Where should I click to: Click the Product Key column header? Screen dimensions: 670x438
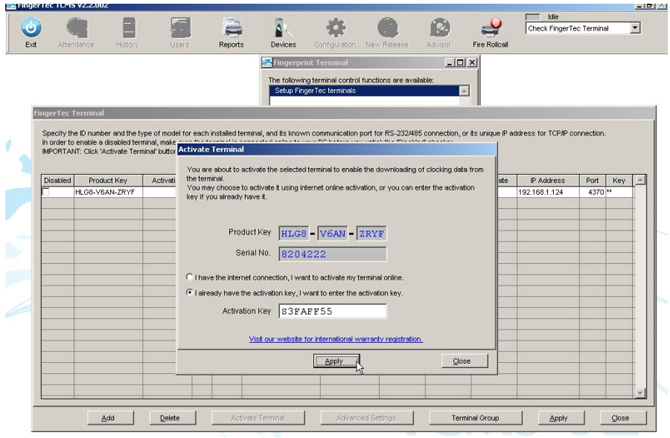[x=108, y=180]
